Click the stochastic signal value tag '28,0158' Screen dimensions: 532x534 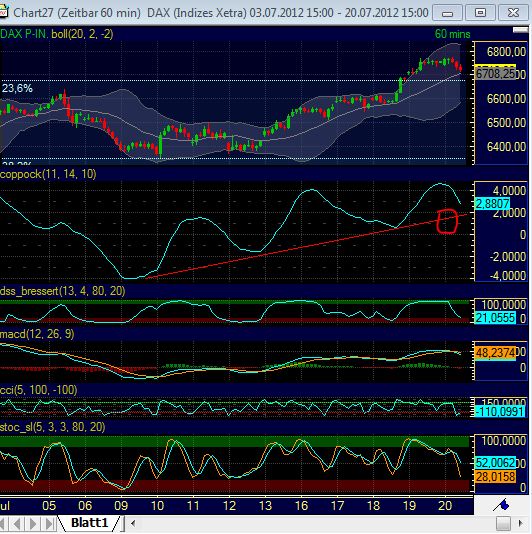(x=495, y=476)
